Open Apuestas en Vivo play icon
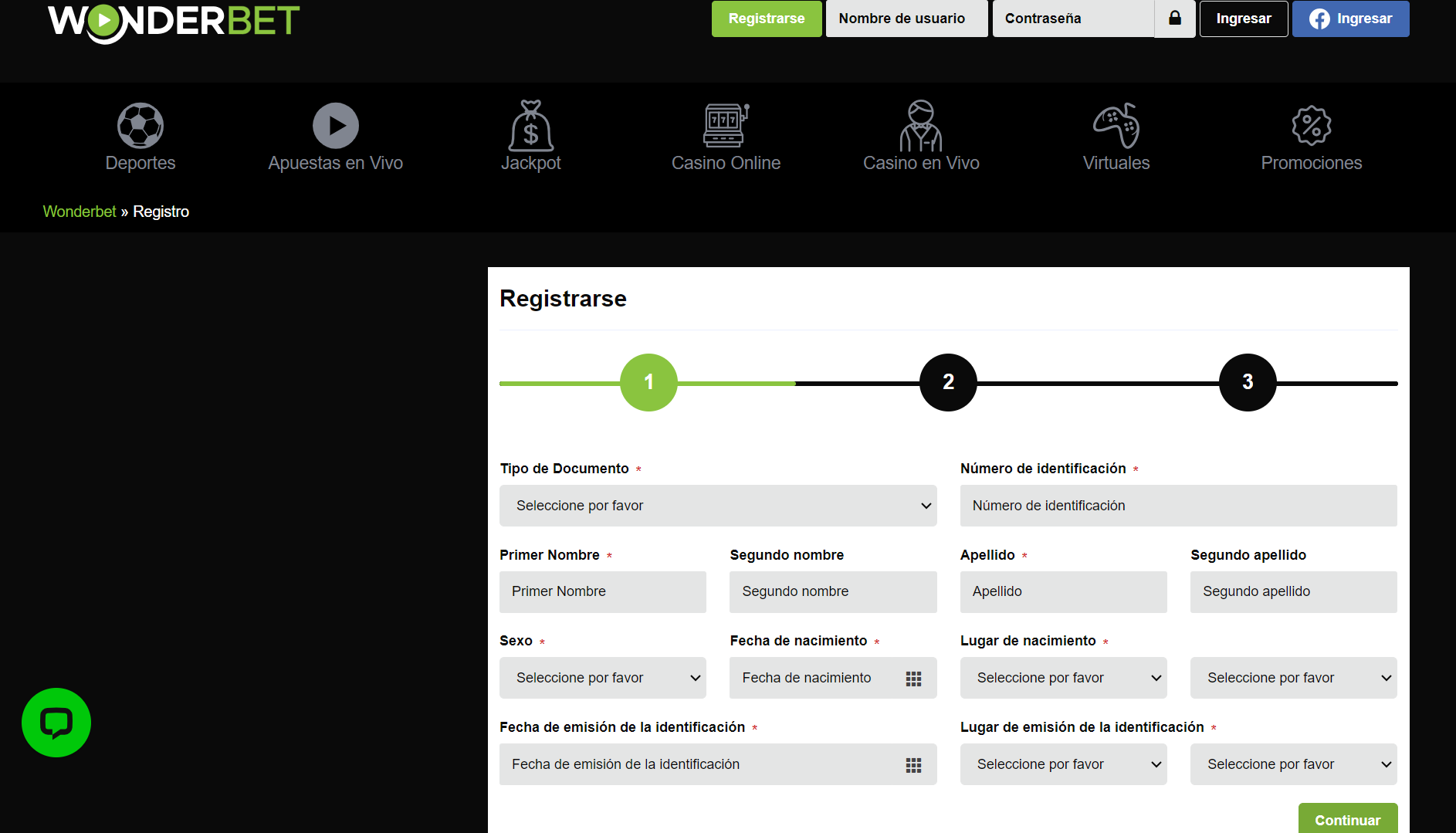 click(x=335, y=125)
